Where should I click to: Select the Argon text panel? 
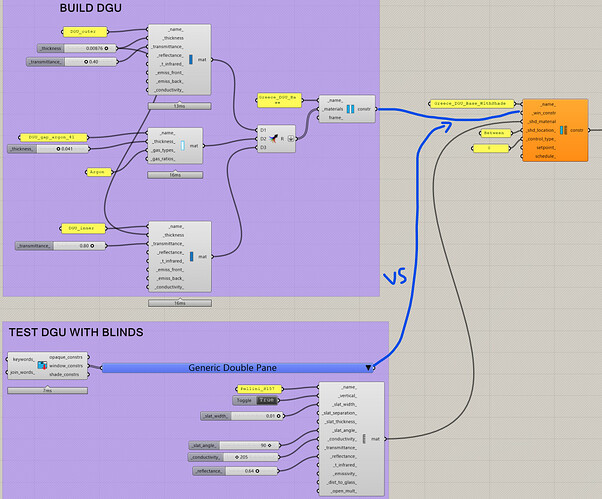pos(100,172)
